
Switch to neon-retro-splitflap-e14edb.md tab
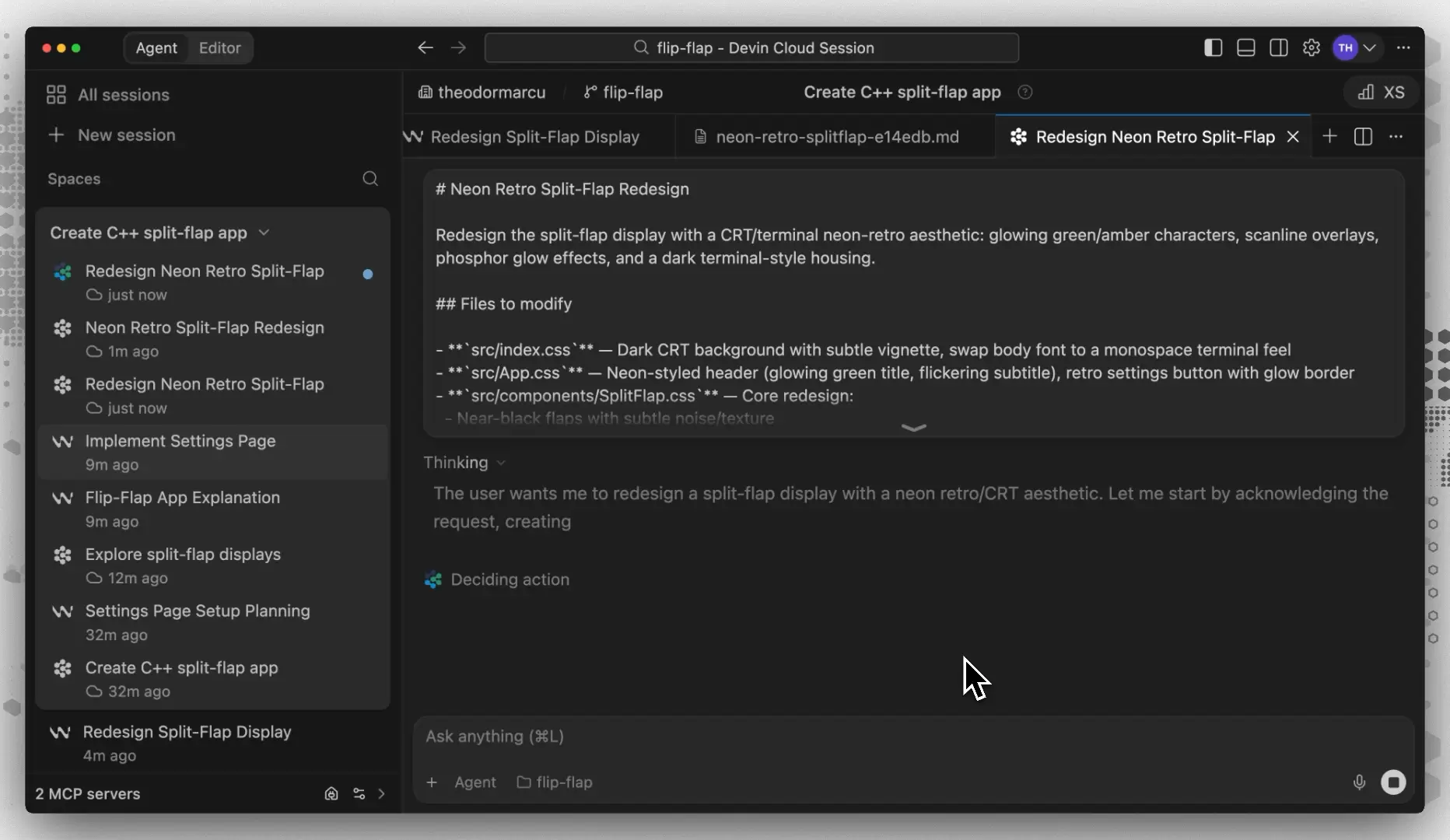coord(835,136)
